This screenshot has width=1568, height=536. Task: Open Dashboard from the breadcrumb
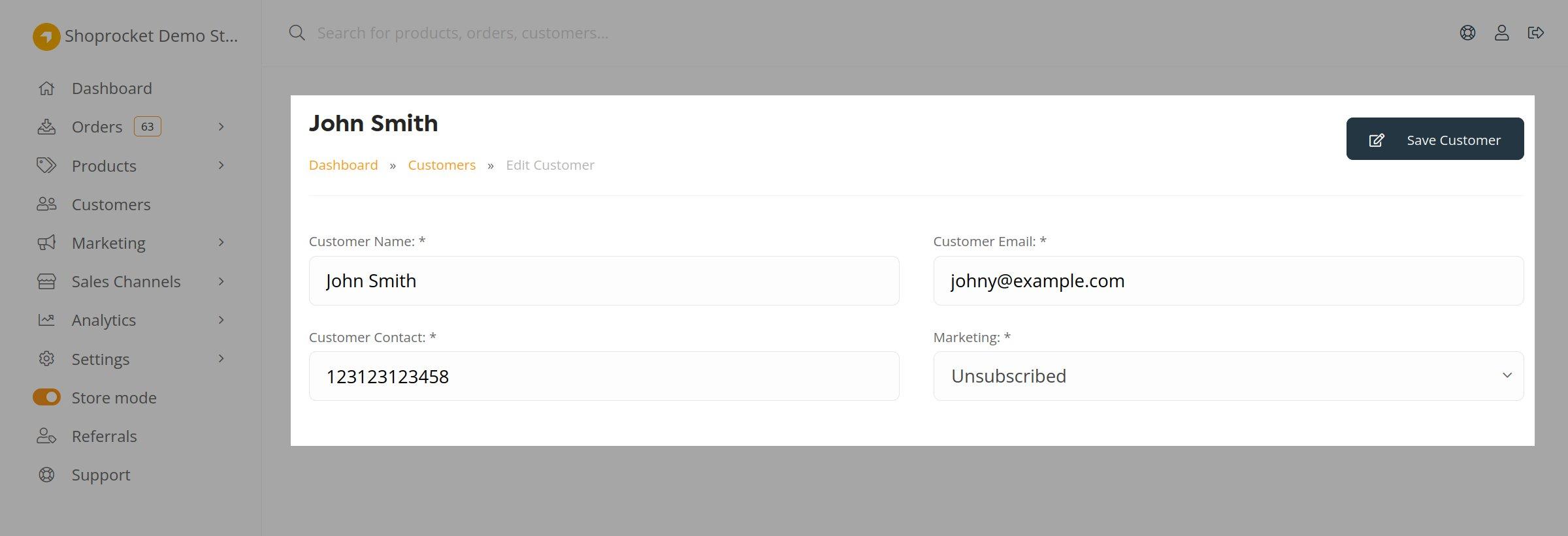[343, 165]
